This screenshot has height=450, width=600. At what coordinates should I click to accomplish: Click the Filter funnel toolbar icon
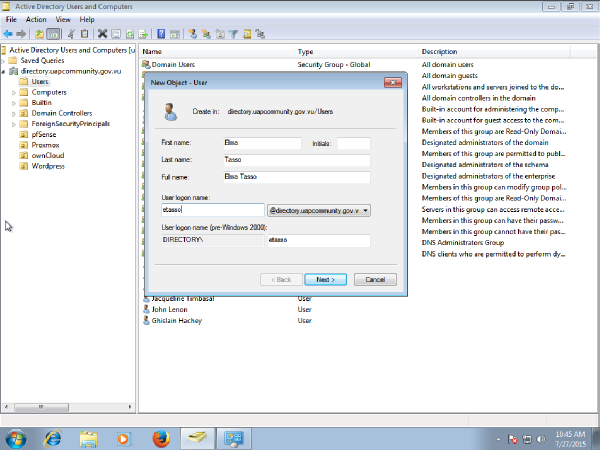pos(233,34)
